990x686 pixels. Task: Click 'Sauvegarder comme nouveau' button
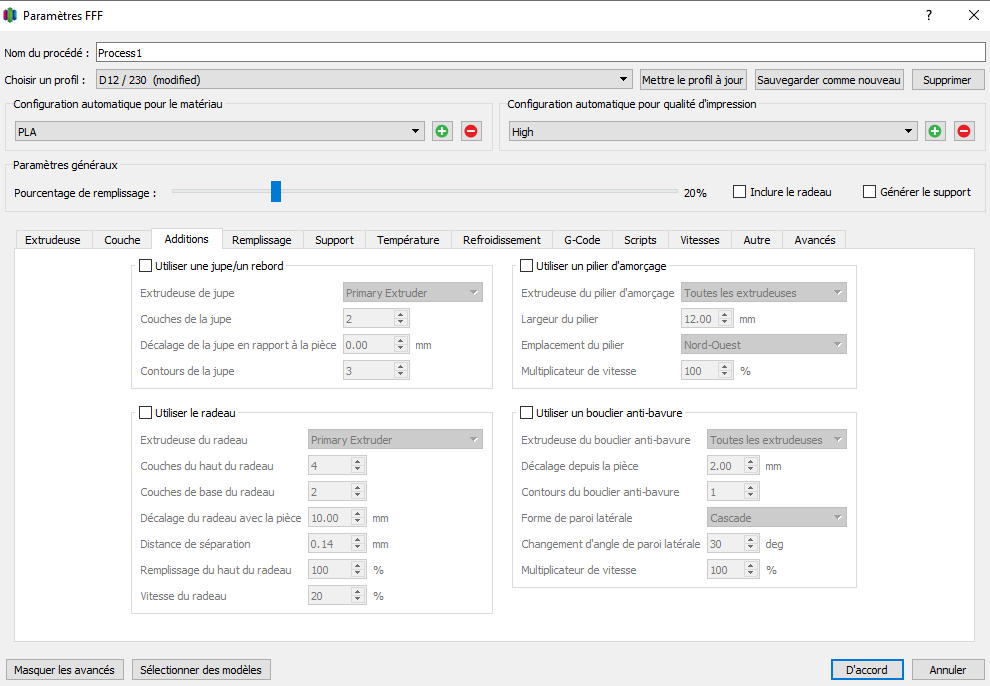(828, 80)
